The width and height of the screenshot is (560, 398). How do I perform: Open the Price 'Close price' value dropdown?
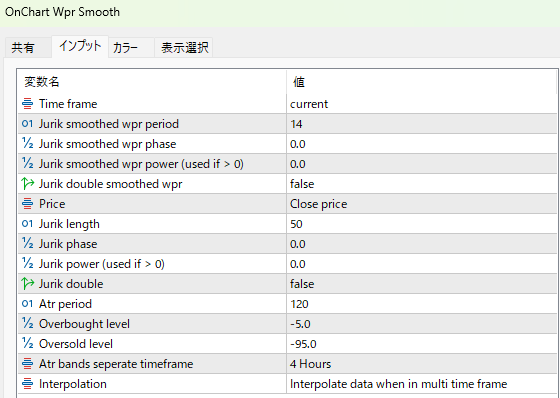[421, 204]
